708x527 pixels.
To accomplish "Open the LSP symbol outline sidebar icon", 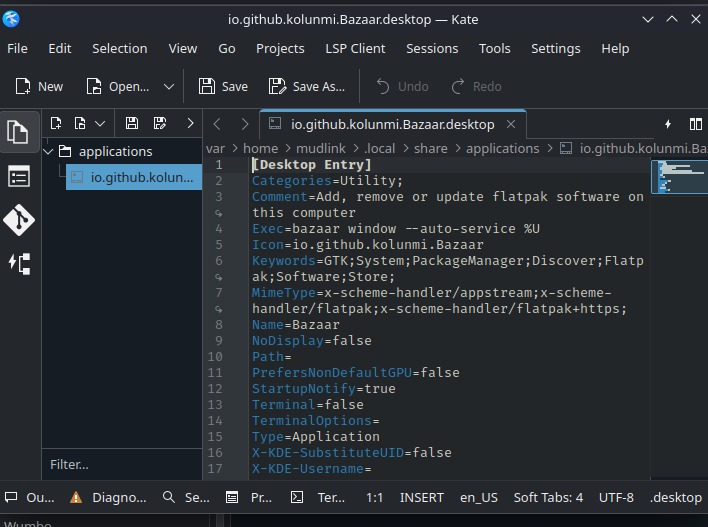I will coord(19,263).
